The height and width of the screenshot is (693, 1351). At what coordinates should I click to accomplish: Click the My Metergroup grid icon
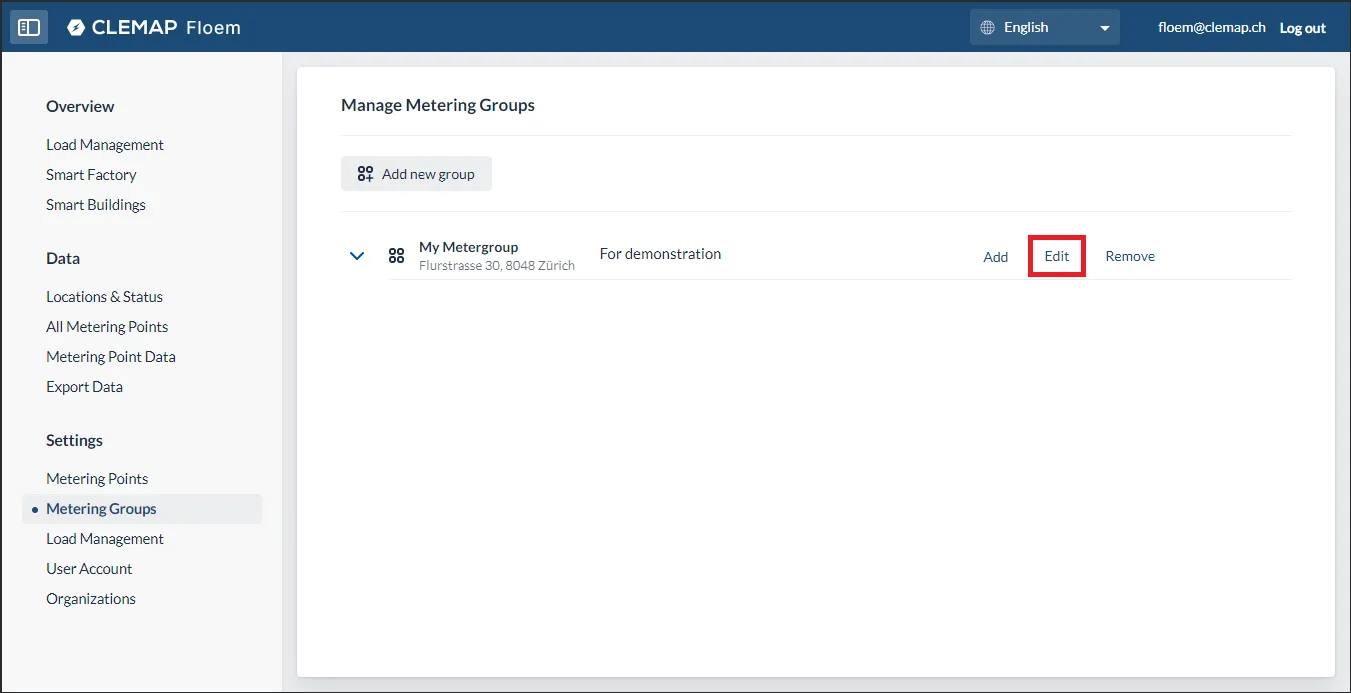(x=396, y=255)
